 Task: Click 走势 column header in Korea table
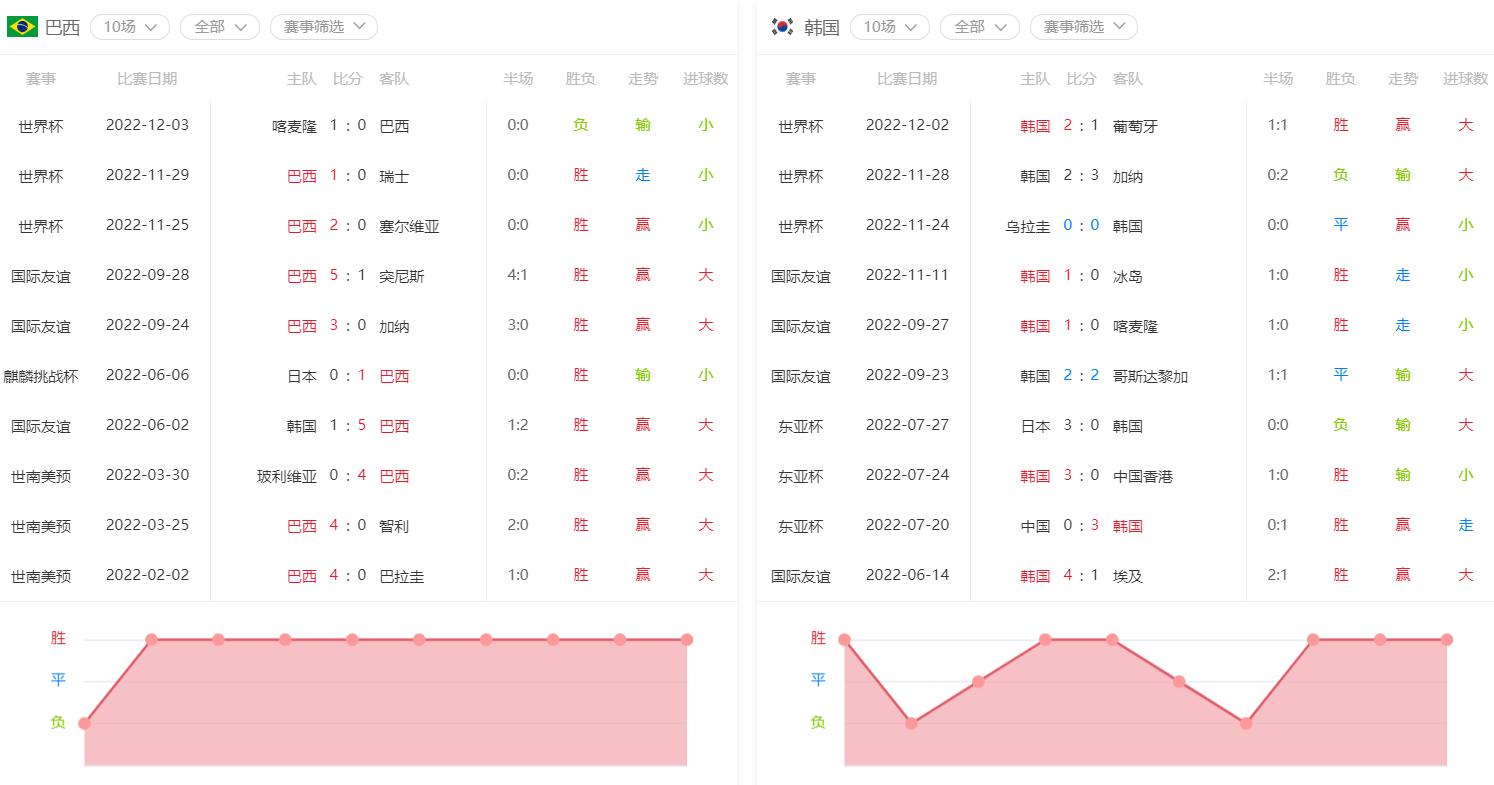[x=1402, y=79]
